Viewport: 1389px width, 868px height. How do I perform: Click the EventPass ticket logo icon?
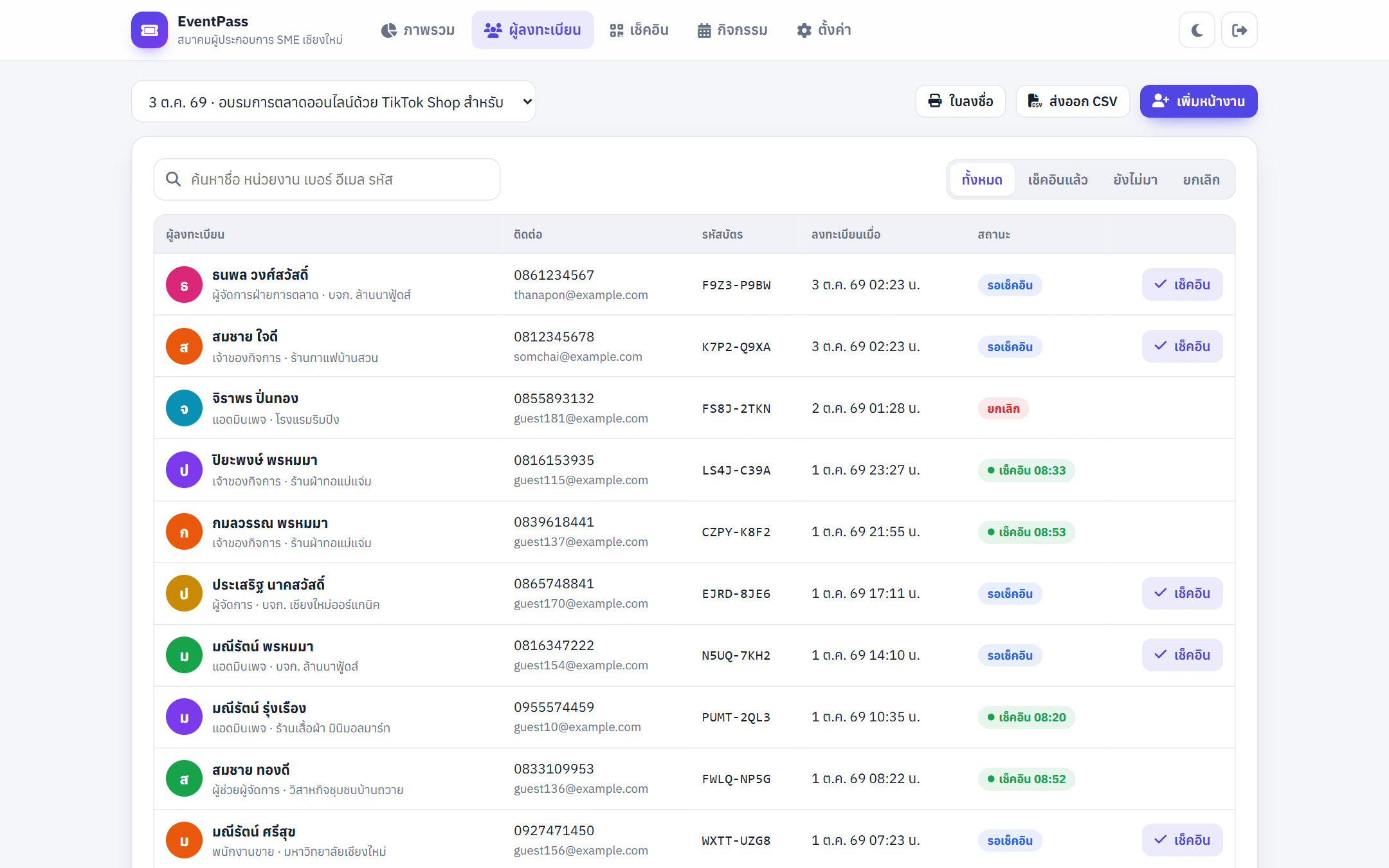(x=149, y=30)
